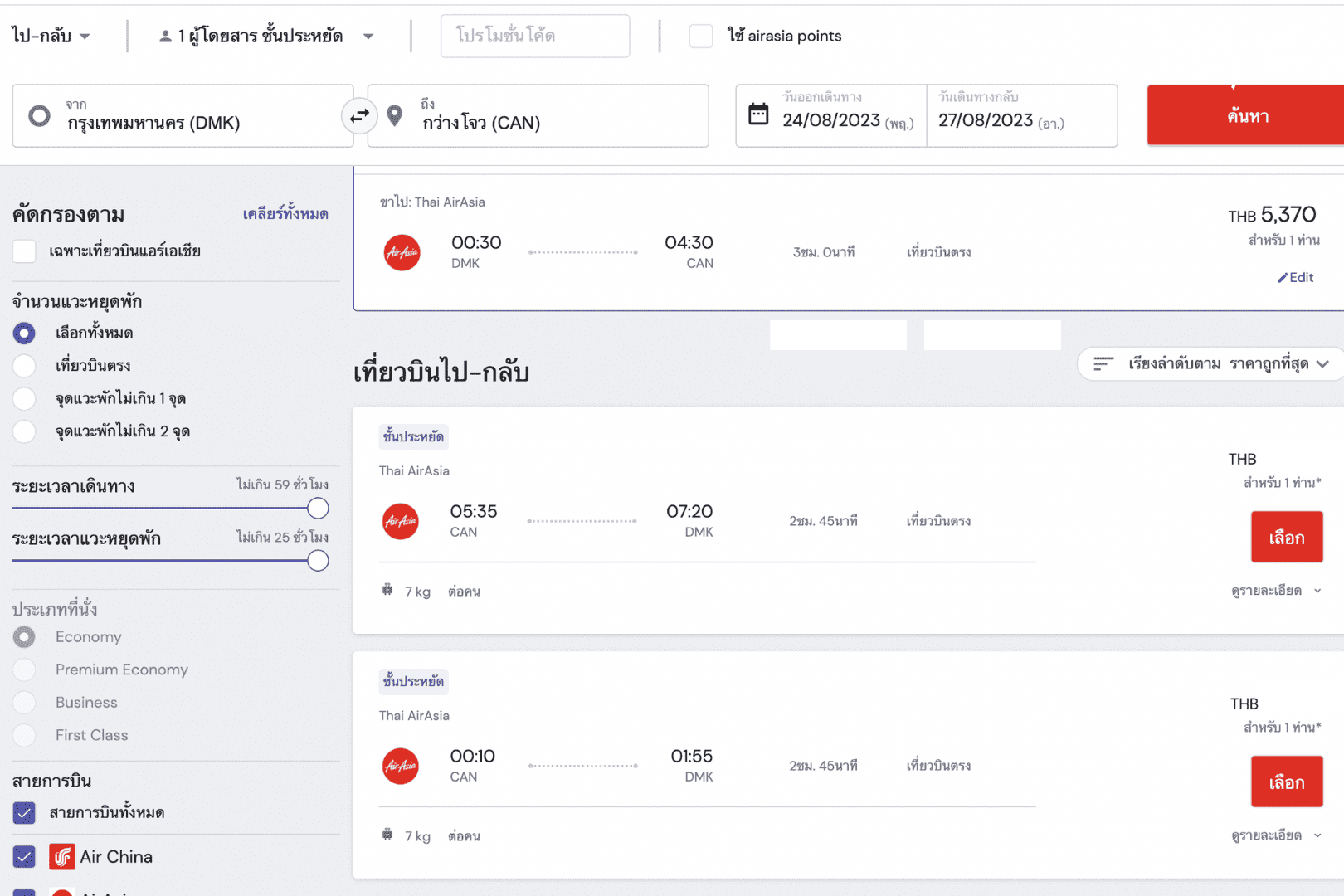Uncheck the Air China airline filter
Viewport: 1344px width, 896px height.
point(24,856)
